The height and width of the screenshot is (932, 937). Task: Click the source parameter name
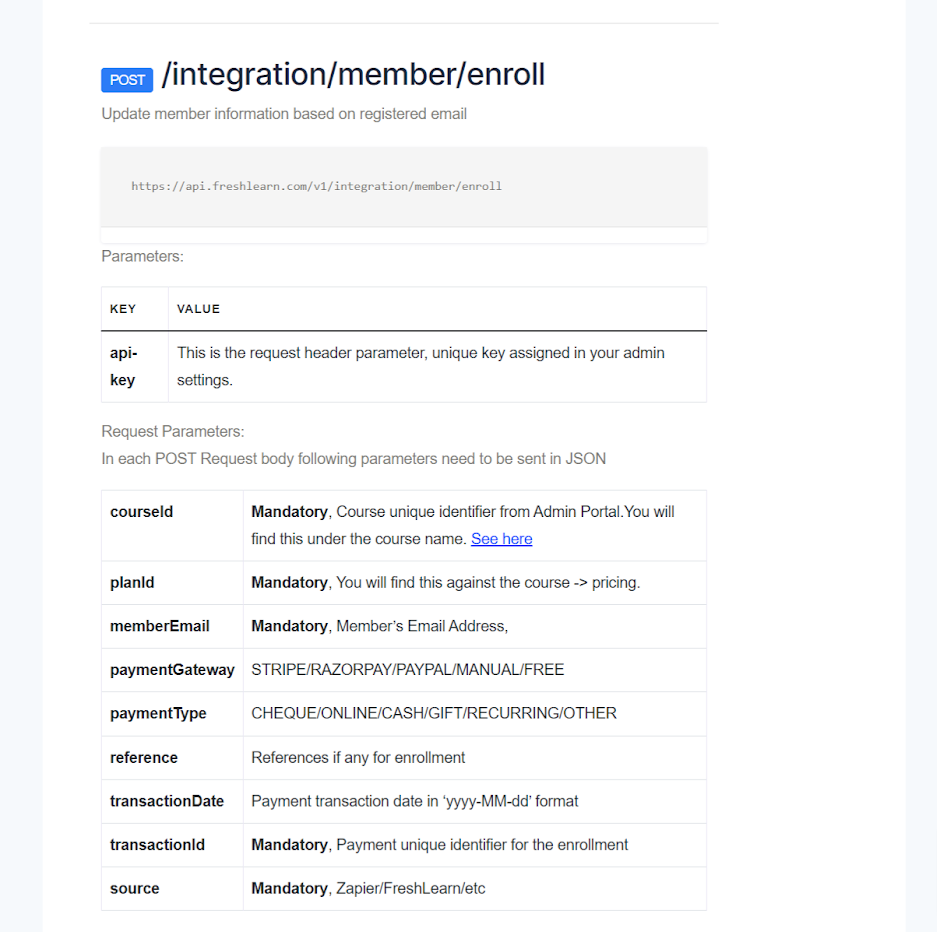point(134,888)
